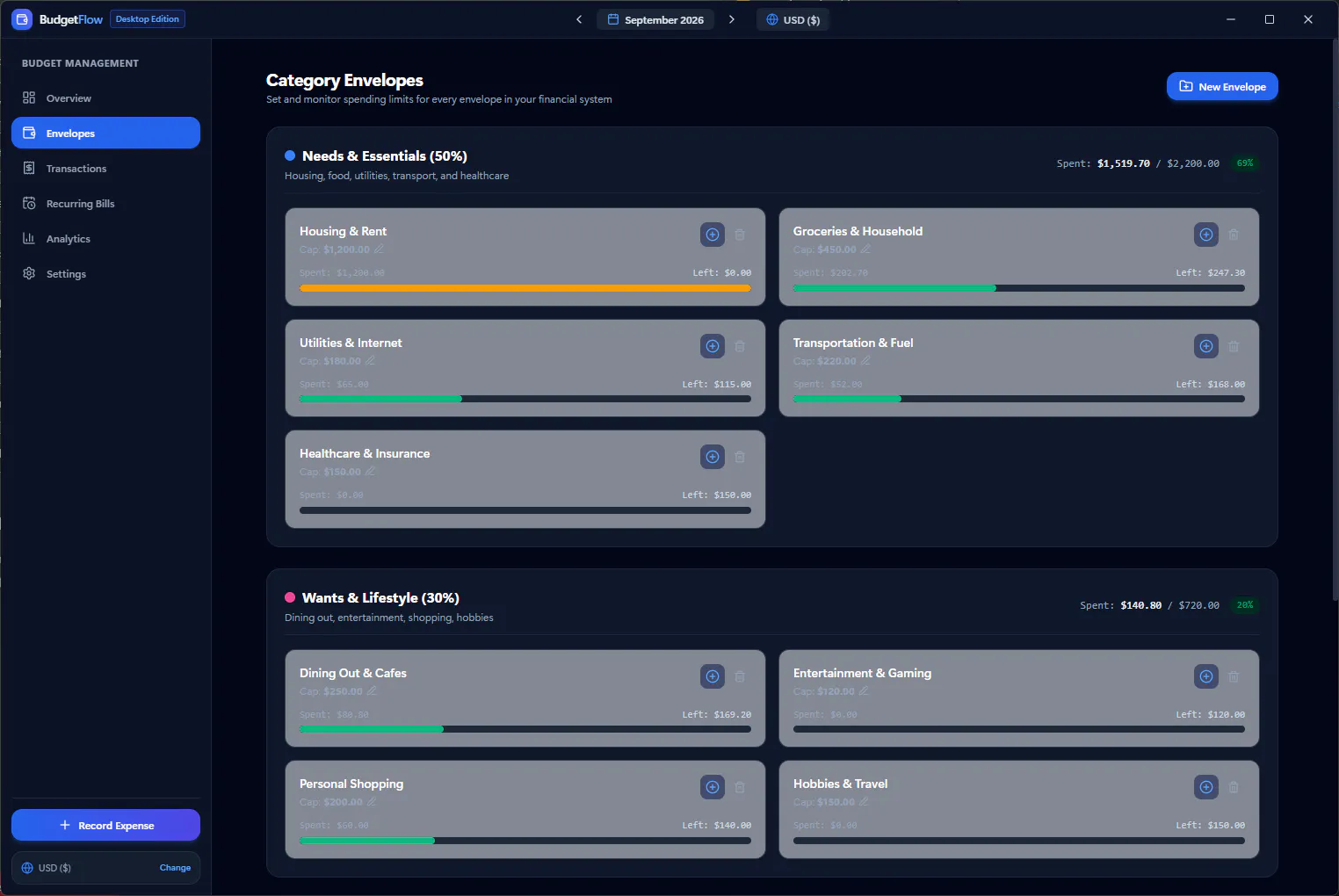Edit the Personal Shopping cap amount
The image size is (1339, 896).
(x=372, y=802)
